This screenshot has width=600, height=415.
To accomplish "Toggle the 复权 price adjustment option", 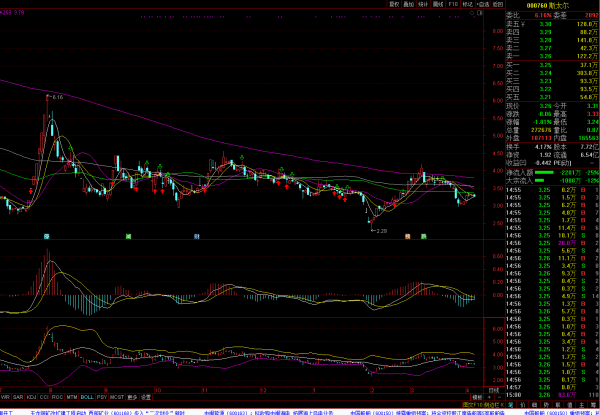I will (394, 4).
